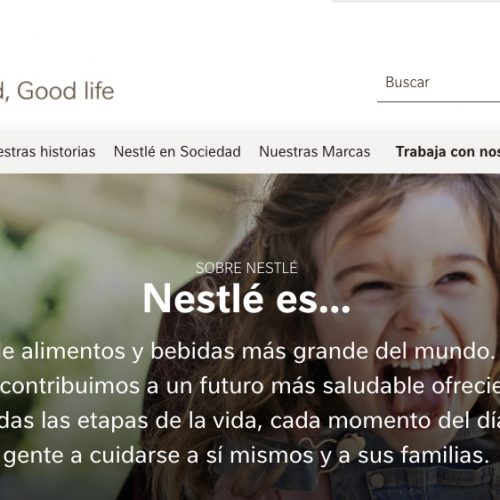Click the word life in the tagline

pos(99,91)
